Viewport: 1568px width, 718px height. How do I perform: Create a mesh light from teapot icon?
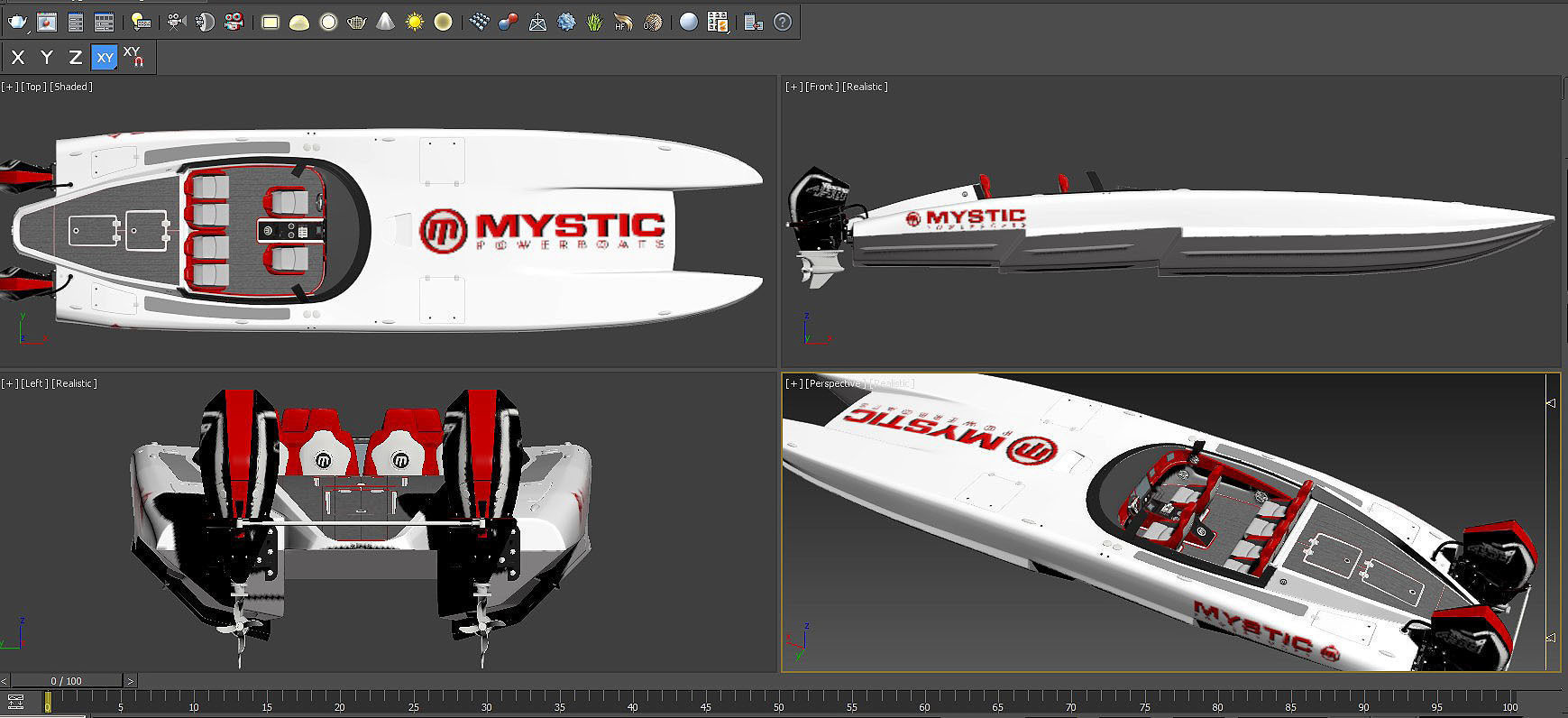[x=357, y=22]
